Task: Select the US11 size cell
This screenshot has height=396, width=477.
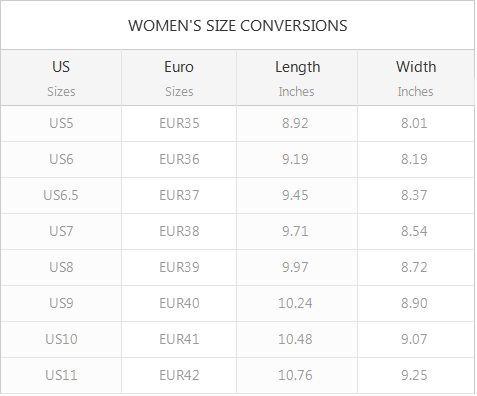Action: [61, 376]
